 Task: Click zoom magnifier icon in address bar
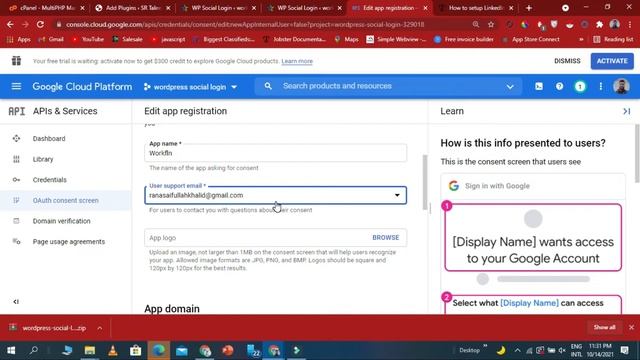pyautogui.click(x=476, y=24)
